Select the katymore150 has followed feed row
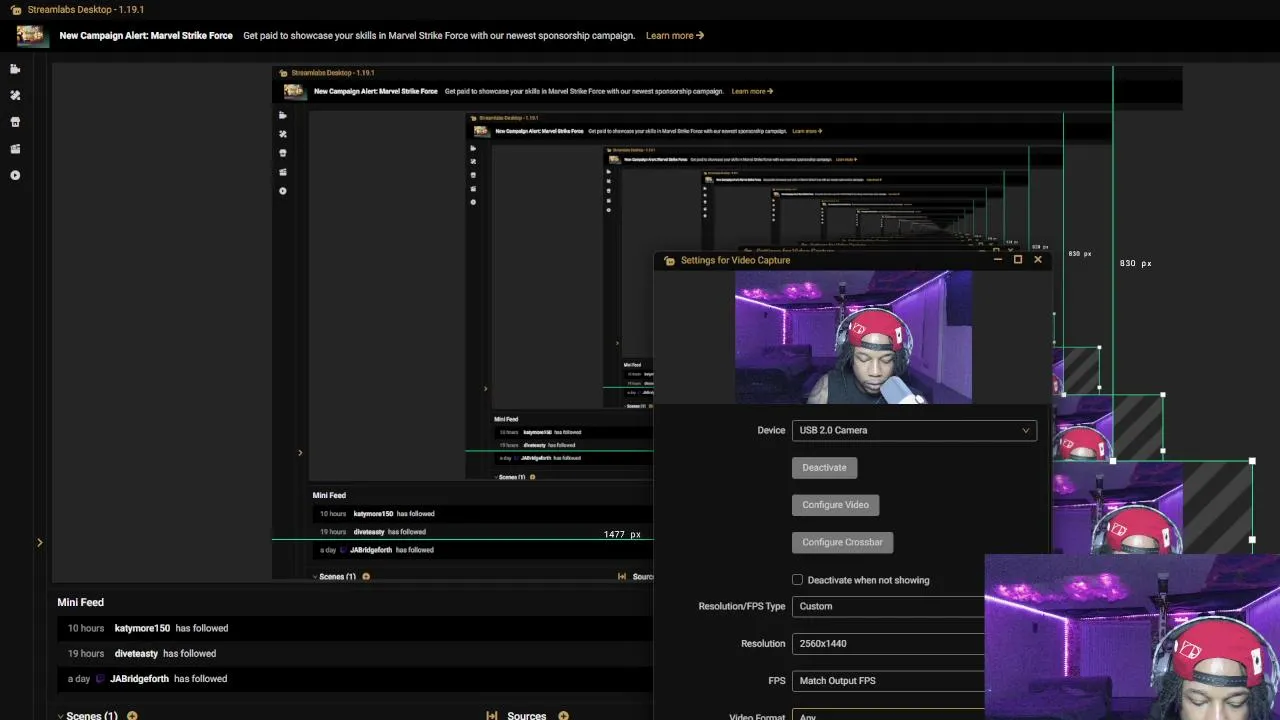The image size is (1280, 720). [355, 628]
